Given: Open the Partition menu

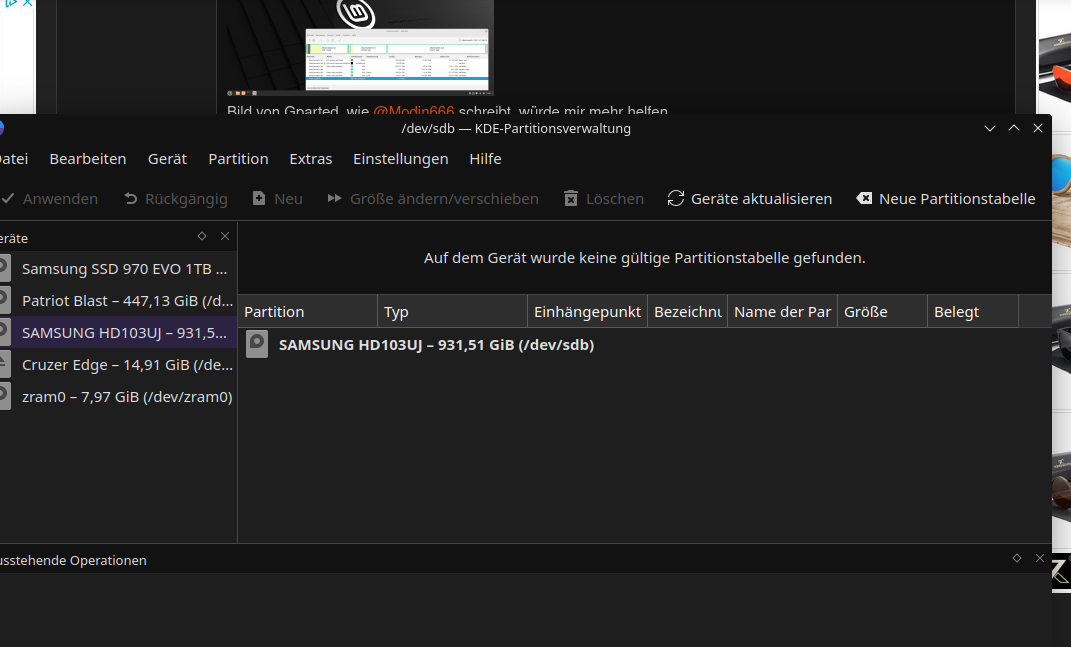Looking at the screenshot, I should coord(238,159).
